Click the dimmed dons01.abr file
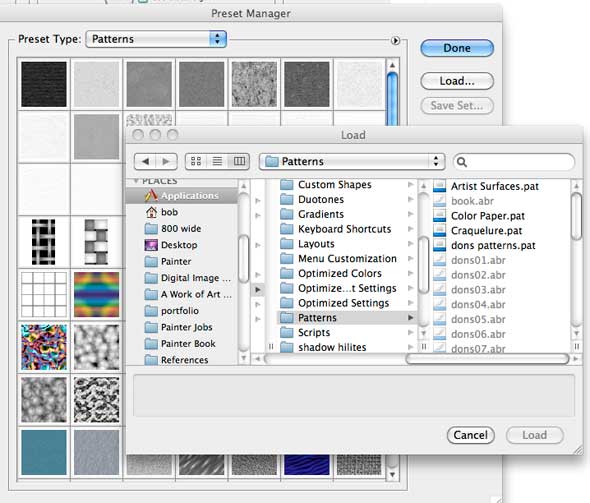 tap(478, 260)
